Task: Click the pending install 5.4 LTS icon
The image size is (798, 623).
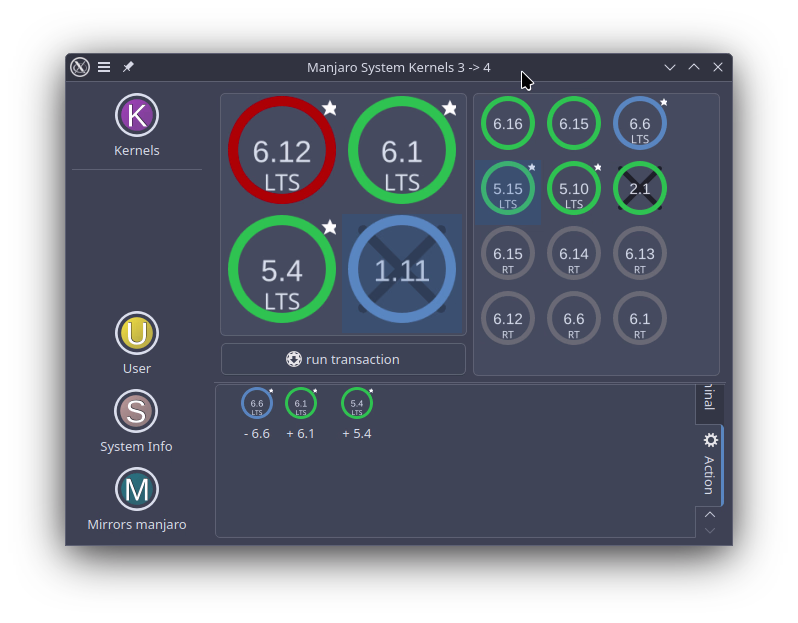Action: [357, 403]
